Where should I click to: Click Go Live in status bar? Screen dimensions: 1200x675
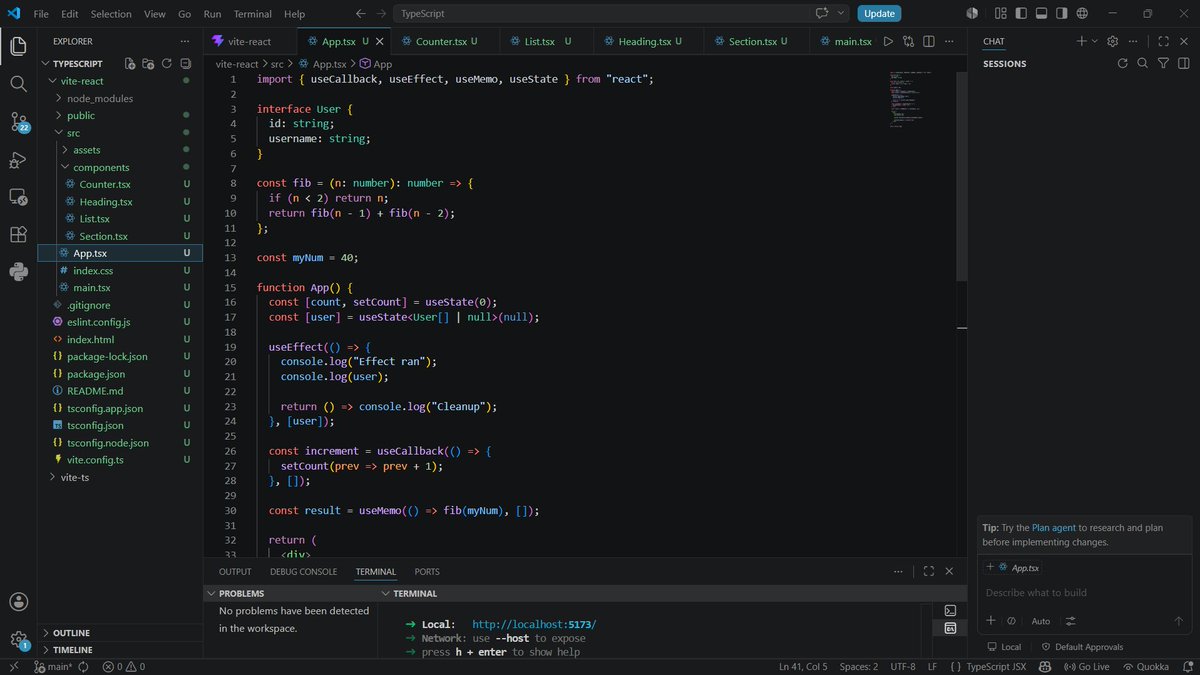pyautogui.click(x=1086, y=666)
